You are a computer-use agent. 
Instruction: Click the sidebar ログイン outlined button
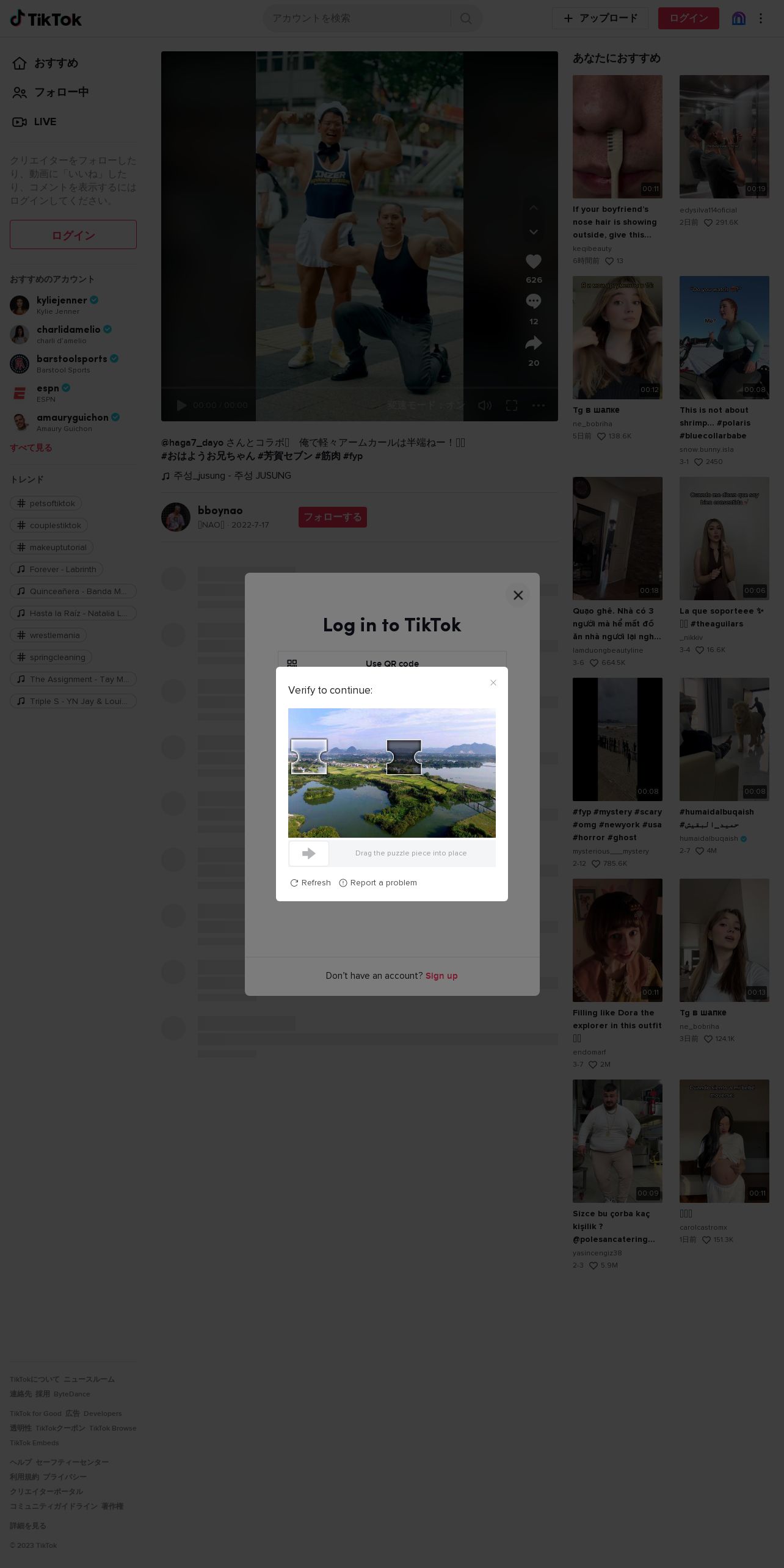(73, 234)
